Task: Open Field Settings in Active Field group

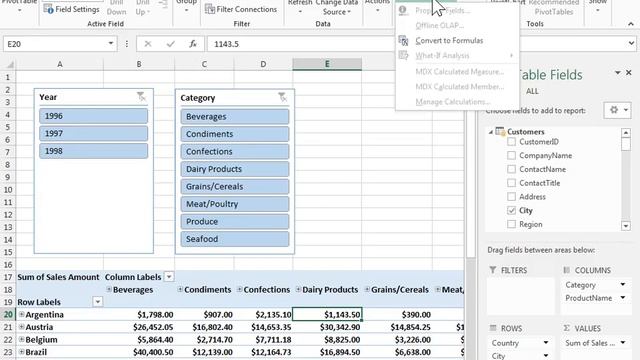Action: pos(72,9)
